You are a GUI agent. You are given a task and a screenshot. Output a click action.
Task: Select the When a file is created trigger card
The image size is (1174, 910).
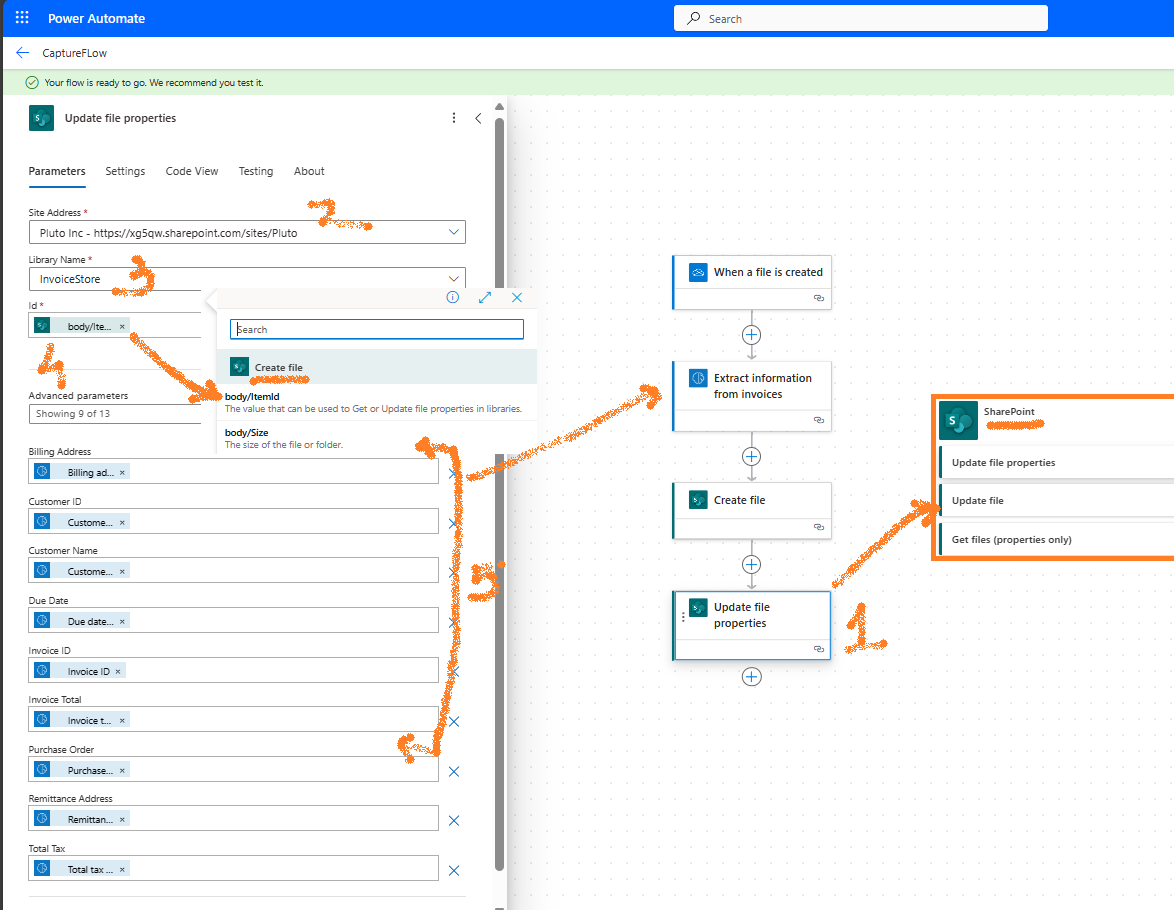click(x=752, y=282)
